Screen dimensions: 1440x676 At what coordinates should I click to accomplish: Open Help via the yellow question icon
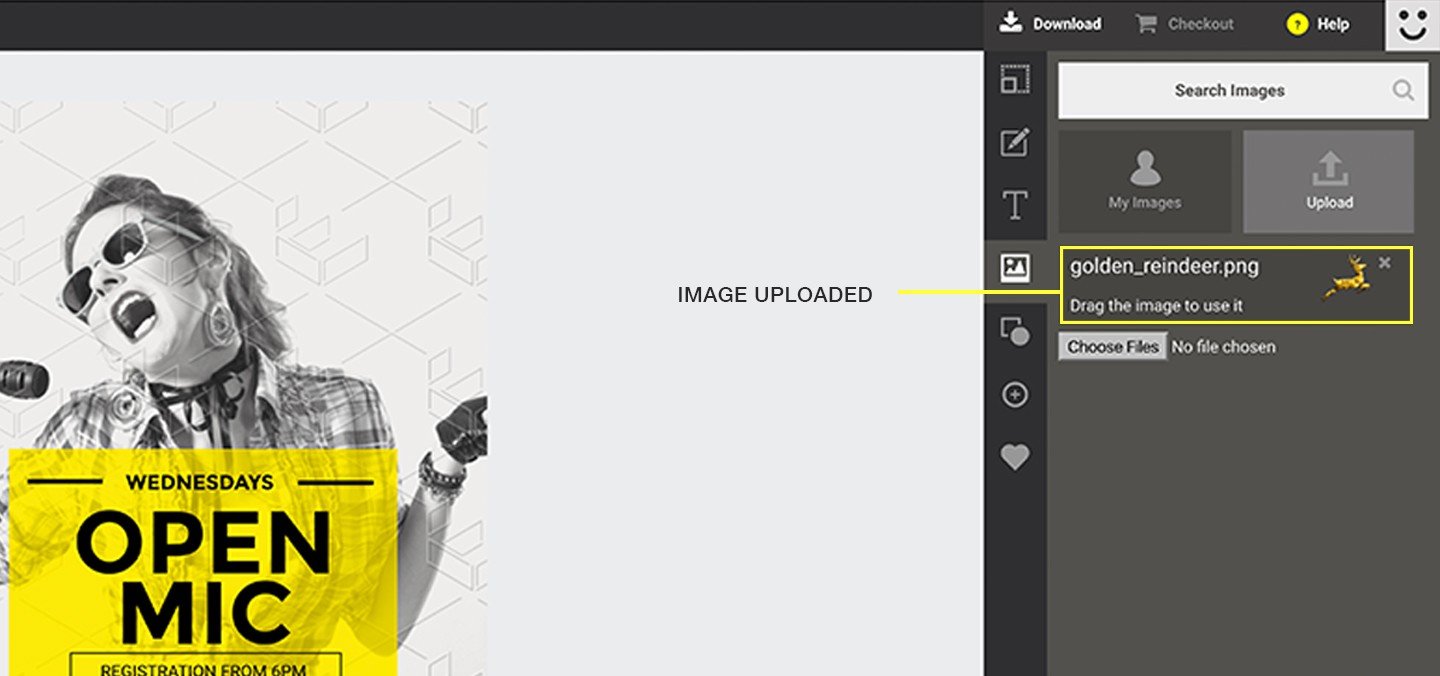tap(1298, 25)
